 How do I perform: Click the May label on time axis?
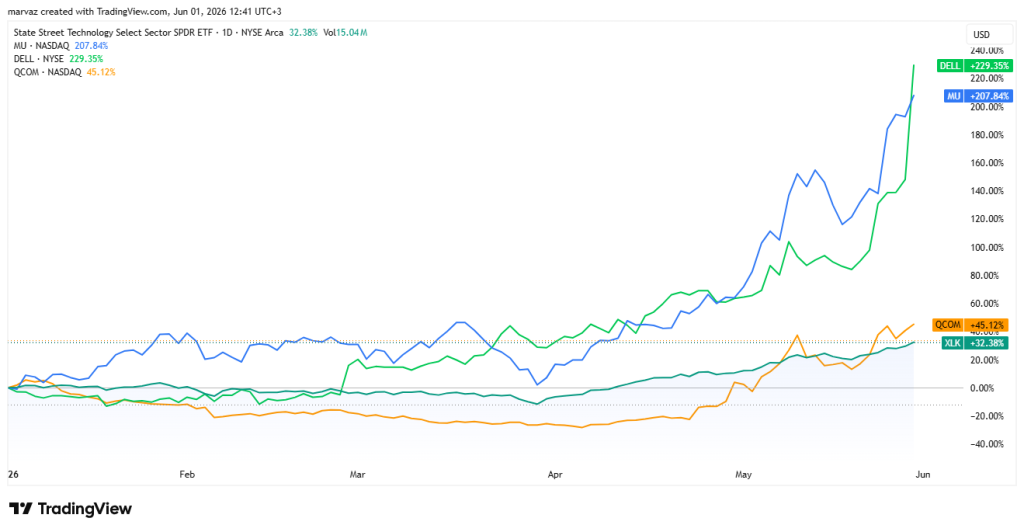point(743,475)
